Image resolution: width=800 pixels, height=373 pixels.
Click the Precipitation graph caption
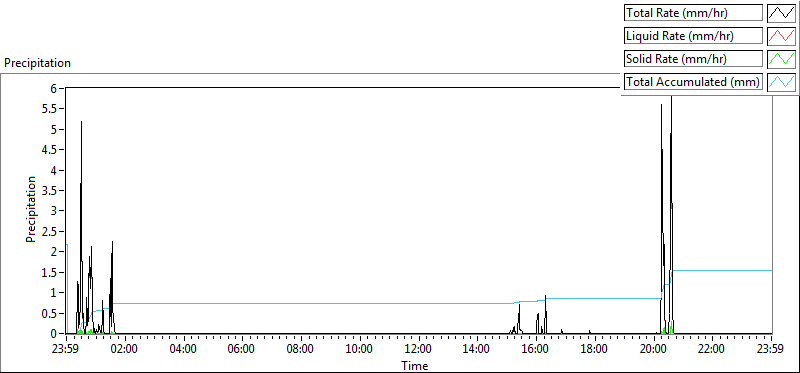tap(37, 63)
